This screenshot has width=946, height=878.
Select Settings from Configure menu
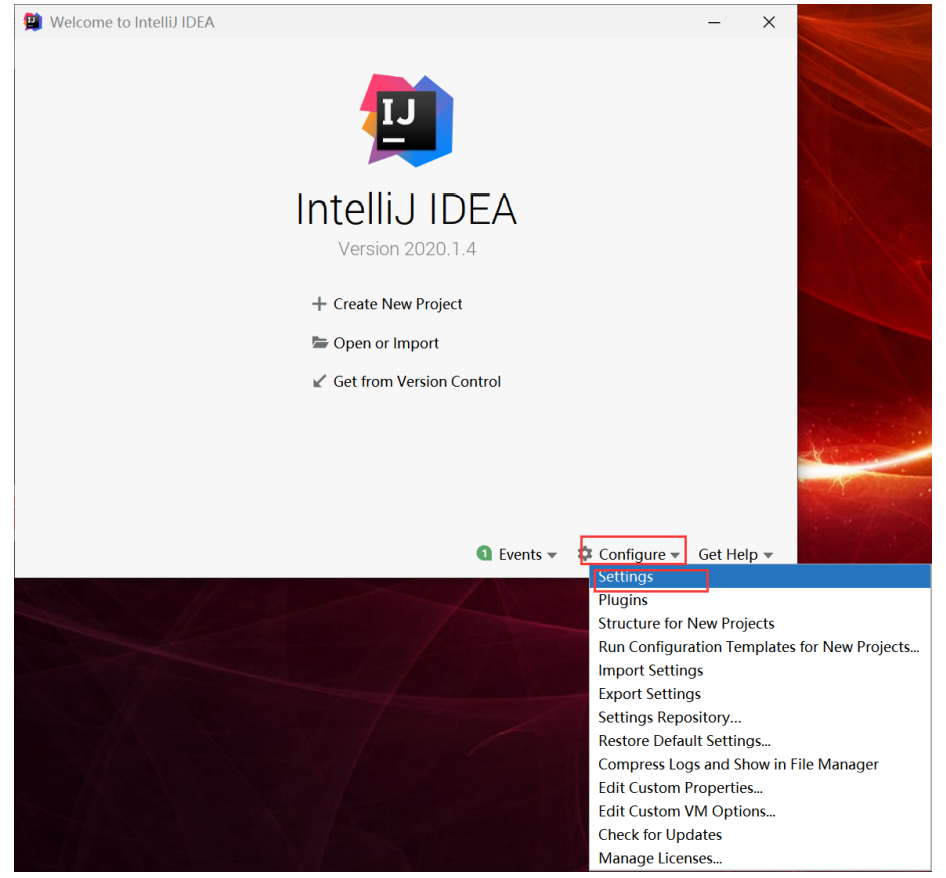pos(760,577)
